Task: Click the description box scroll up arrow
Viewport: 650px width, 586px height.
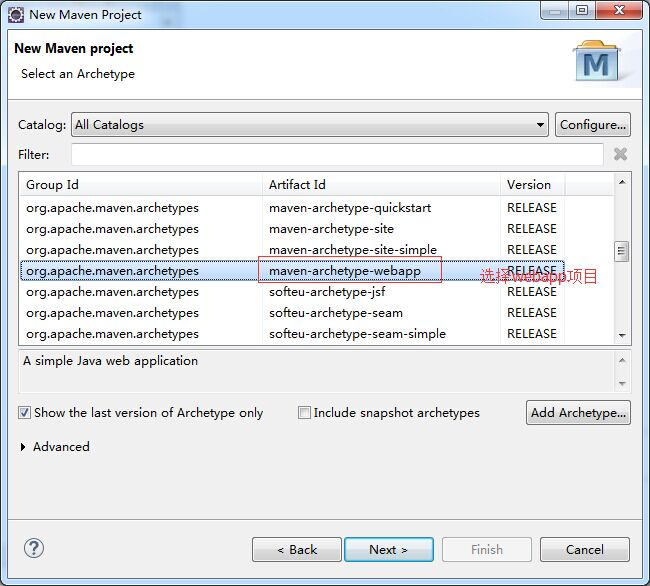Action: (622, 361)
